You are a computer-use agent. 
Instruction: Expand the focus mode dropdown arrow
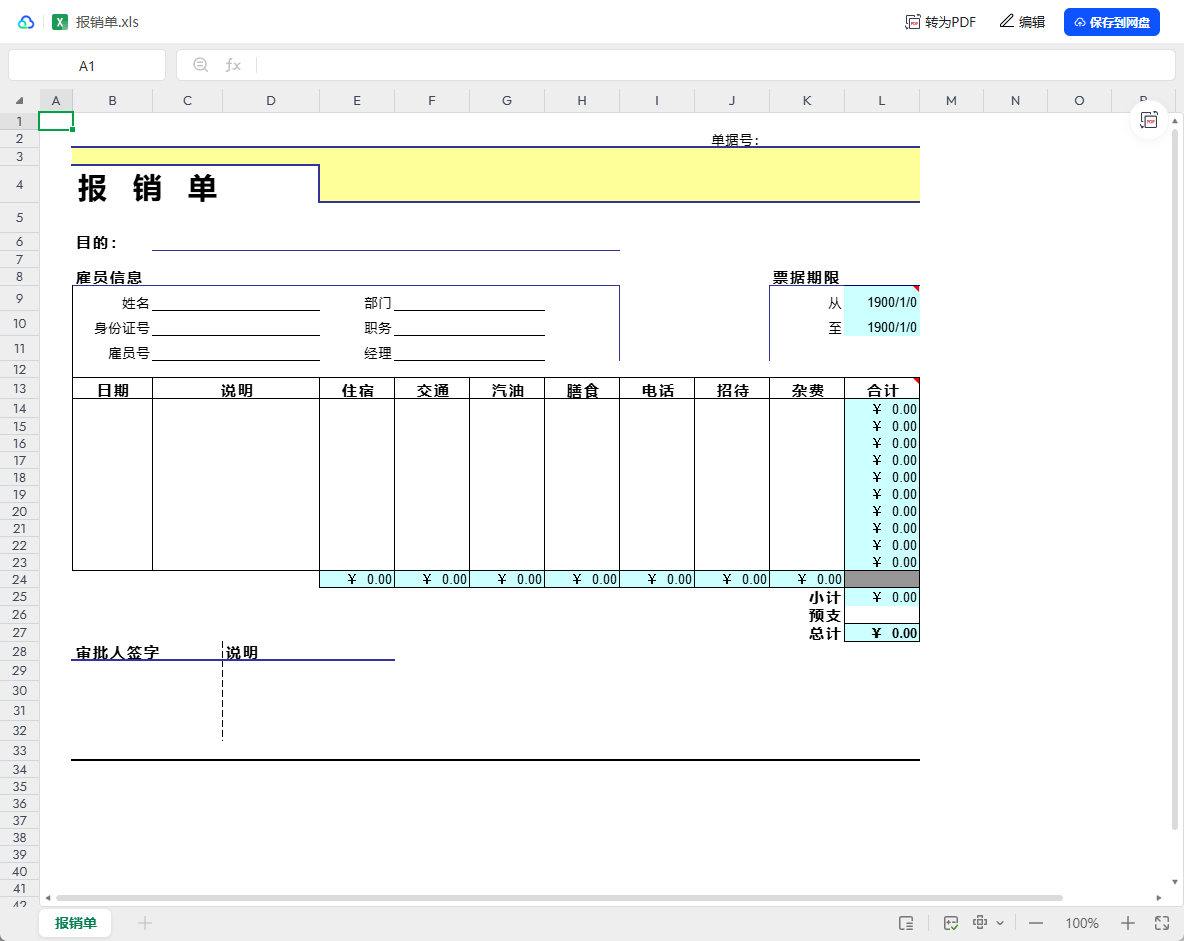point(1000,923)
